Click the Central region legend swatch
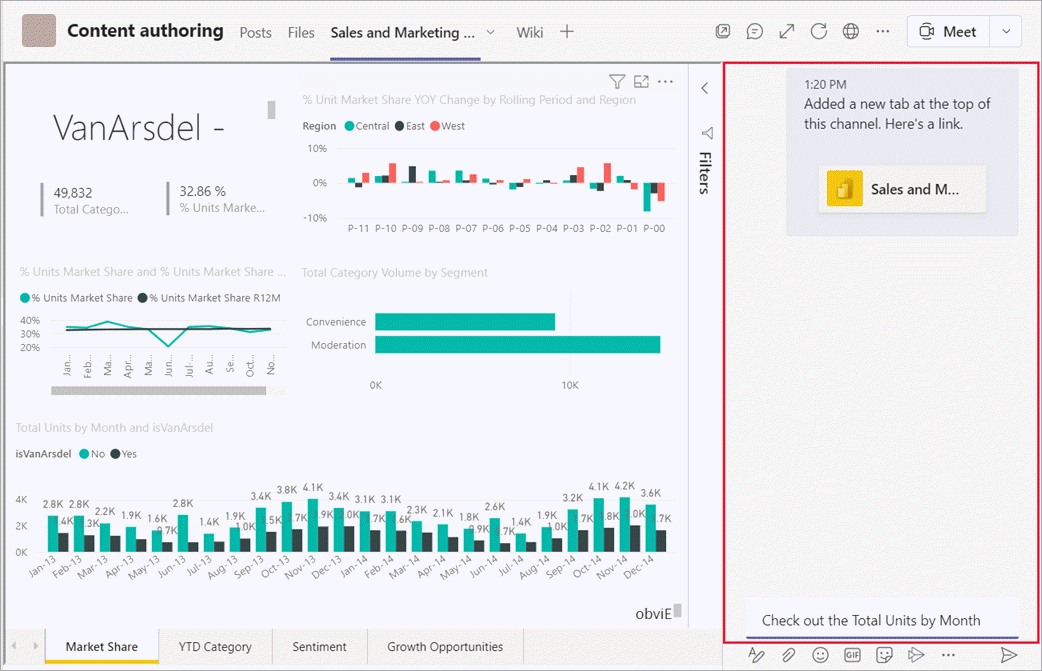This screenshot has height=671, width=1042. (349, 126)
